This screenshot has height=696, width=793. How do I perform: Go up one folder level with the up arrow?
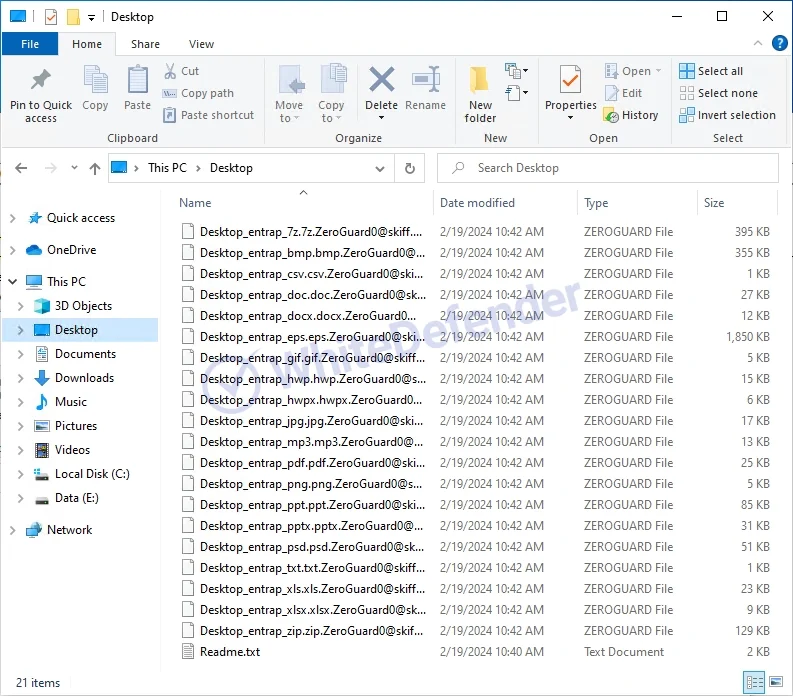pyautogui.click(x=95, y=168)
